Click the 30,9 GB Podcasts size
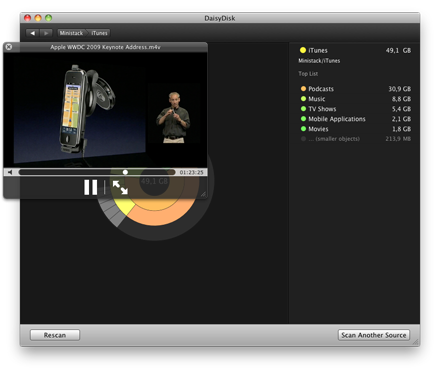Image resolution: width=440 pixels, height=374 pixels. tap(399, 89)
